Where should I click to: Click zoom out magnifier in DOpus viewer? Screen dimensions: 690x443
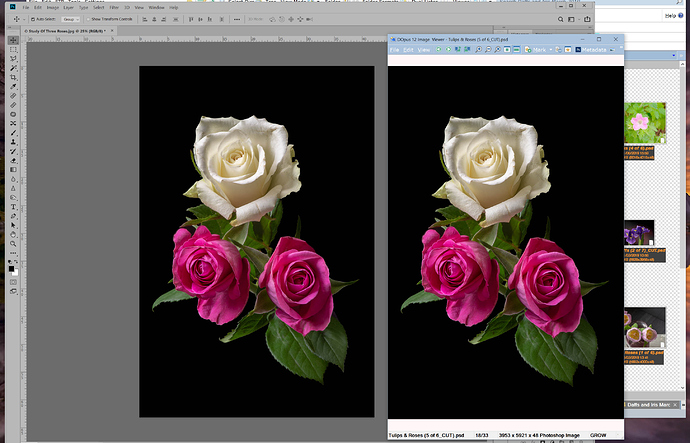tap(488, 50)
